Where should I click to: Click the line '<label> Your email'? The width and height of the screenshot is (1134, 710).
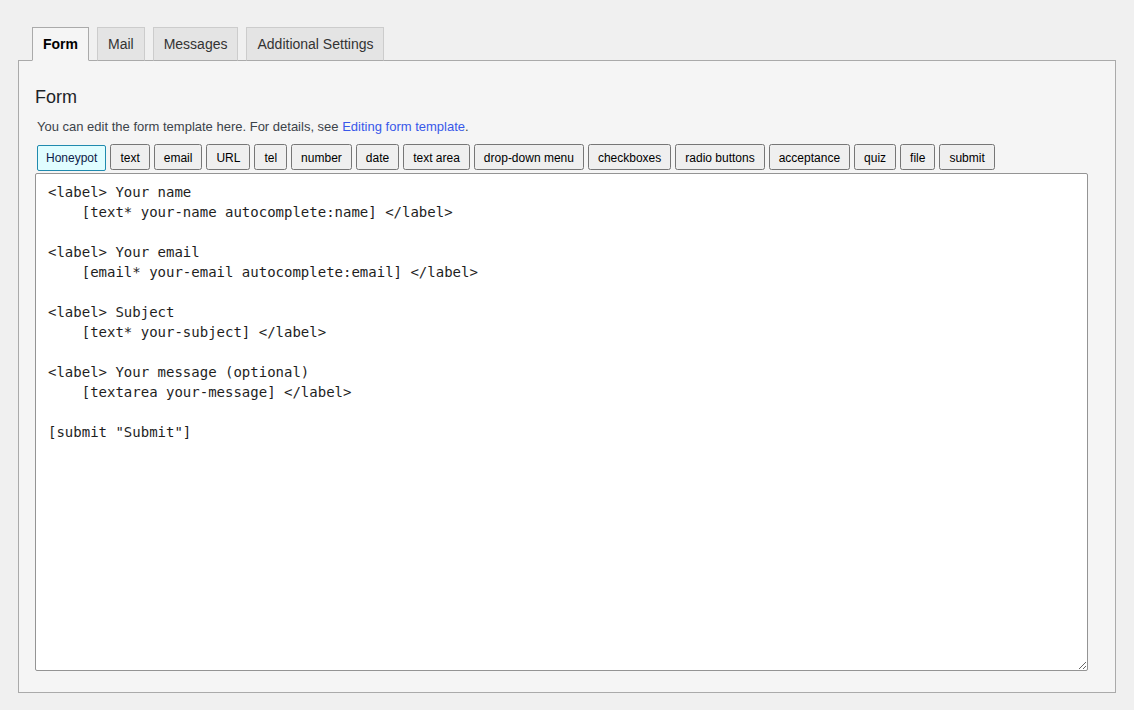[124, 252]
